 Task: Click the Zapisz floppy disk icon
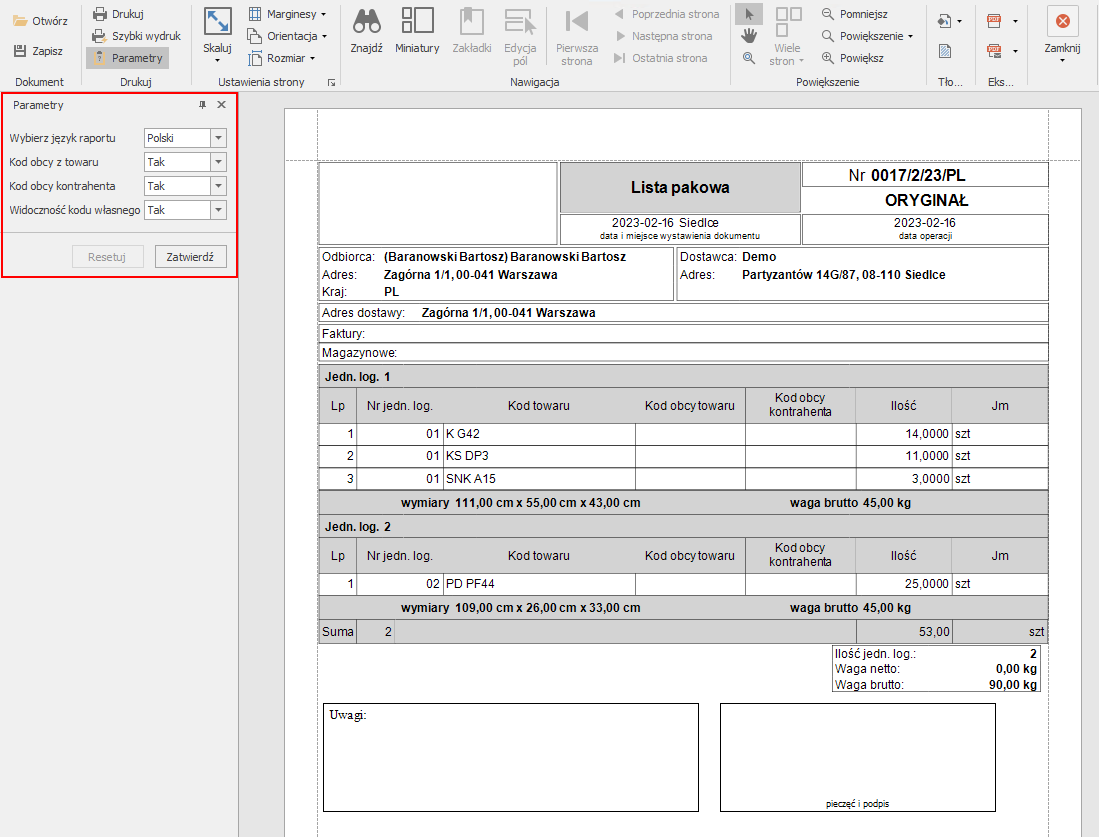[x=20, y=51]
